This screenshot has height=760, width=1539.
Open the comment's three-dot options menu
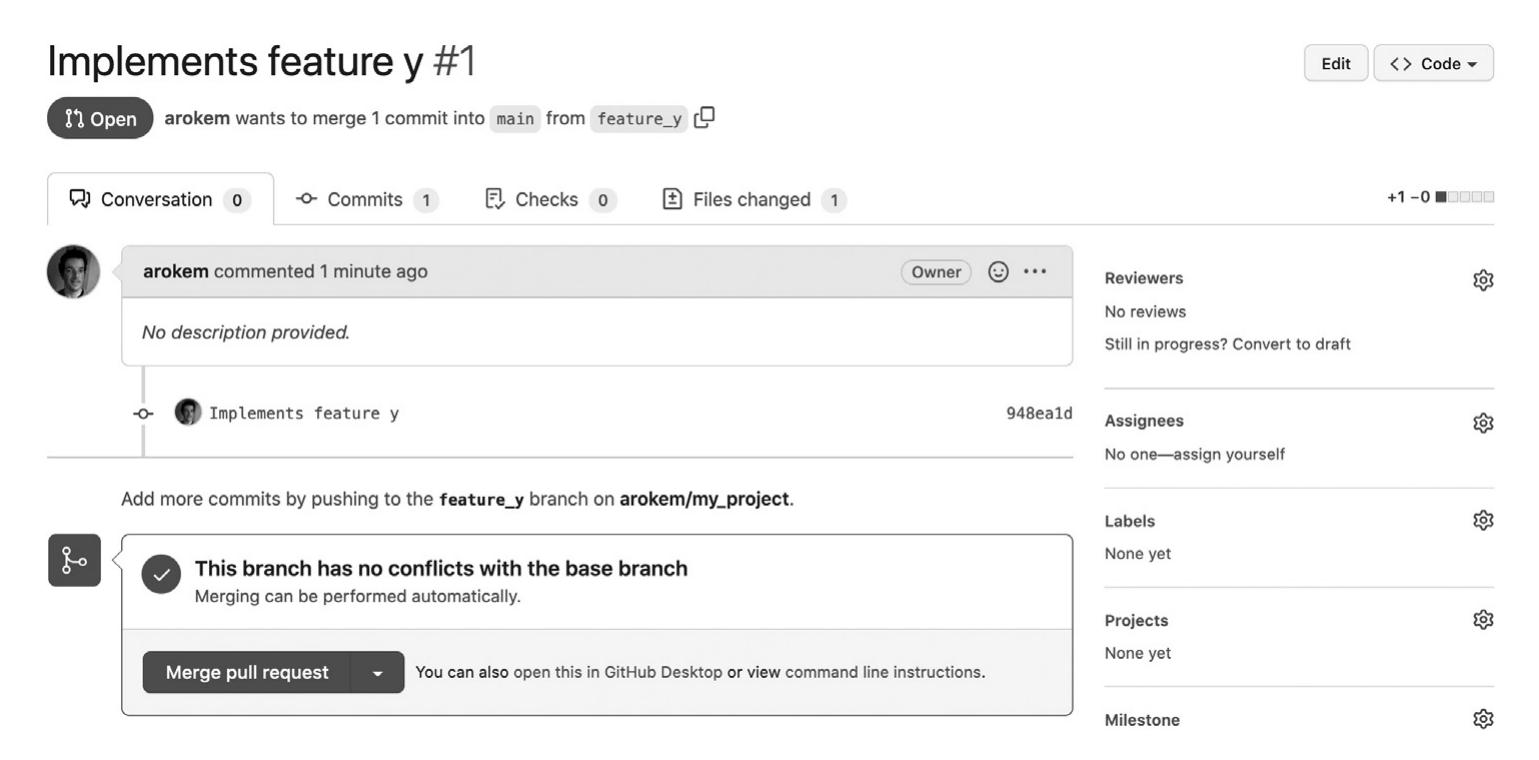pos(1035,272)
